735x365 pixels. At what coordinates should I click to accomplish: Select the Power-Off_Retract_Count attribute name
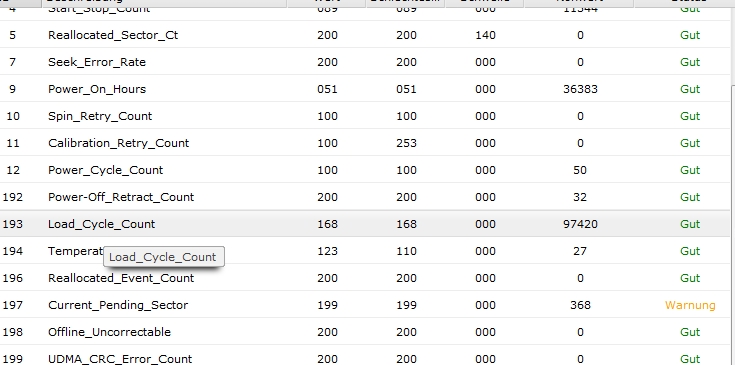coord(121,197)
